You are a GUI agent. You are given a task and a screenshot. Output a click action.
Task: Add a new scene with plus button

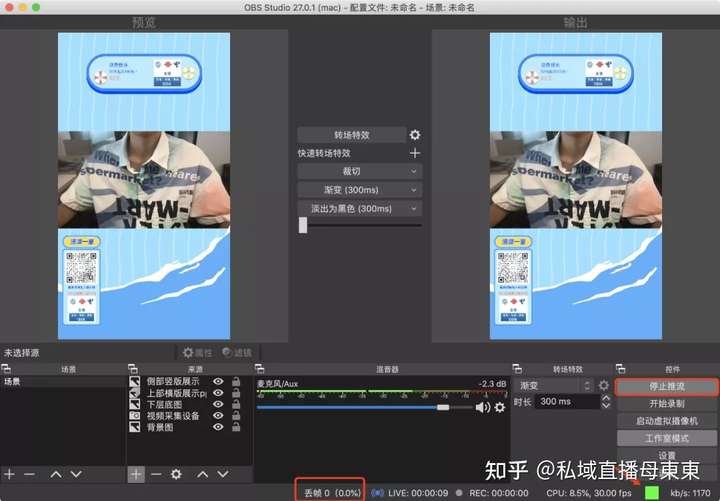(10, 474)
